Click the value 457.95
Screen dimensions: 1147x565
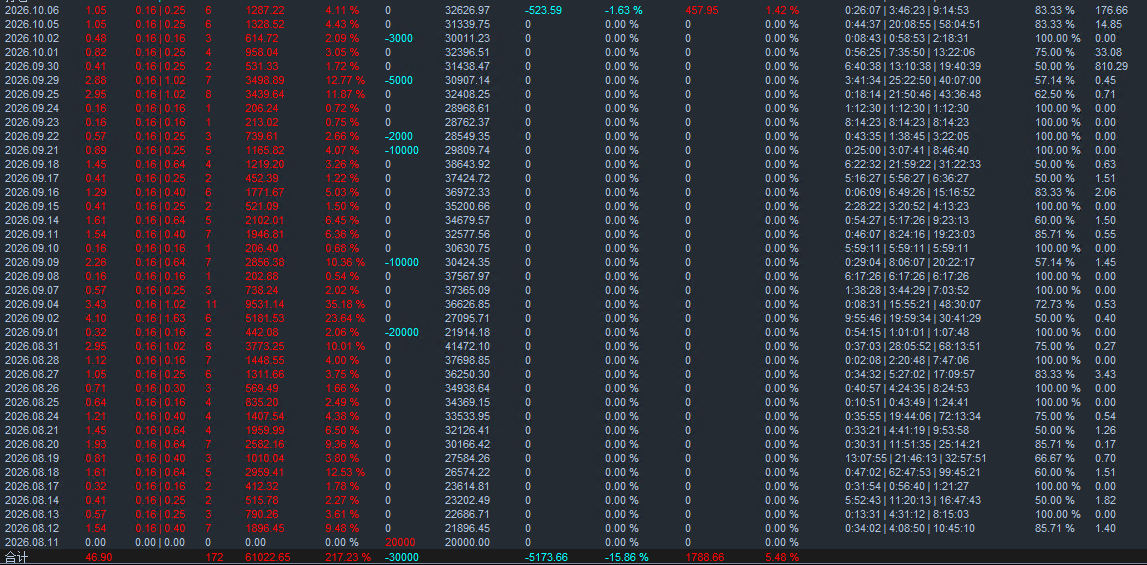702,10
